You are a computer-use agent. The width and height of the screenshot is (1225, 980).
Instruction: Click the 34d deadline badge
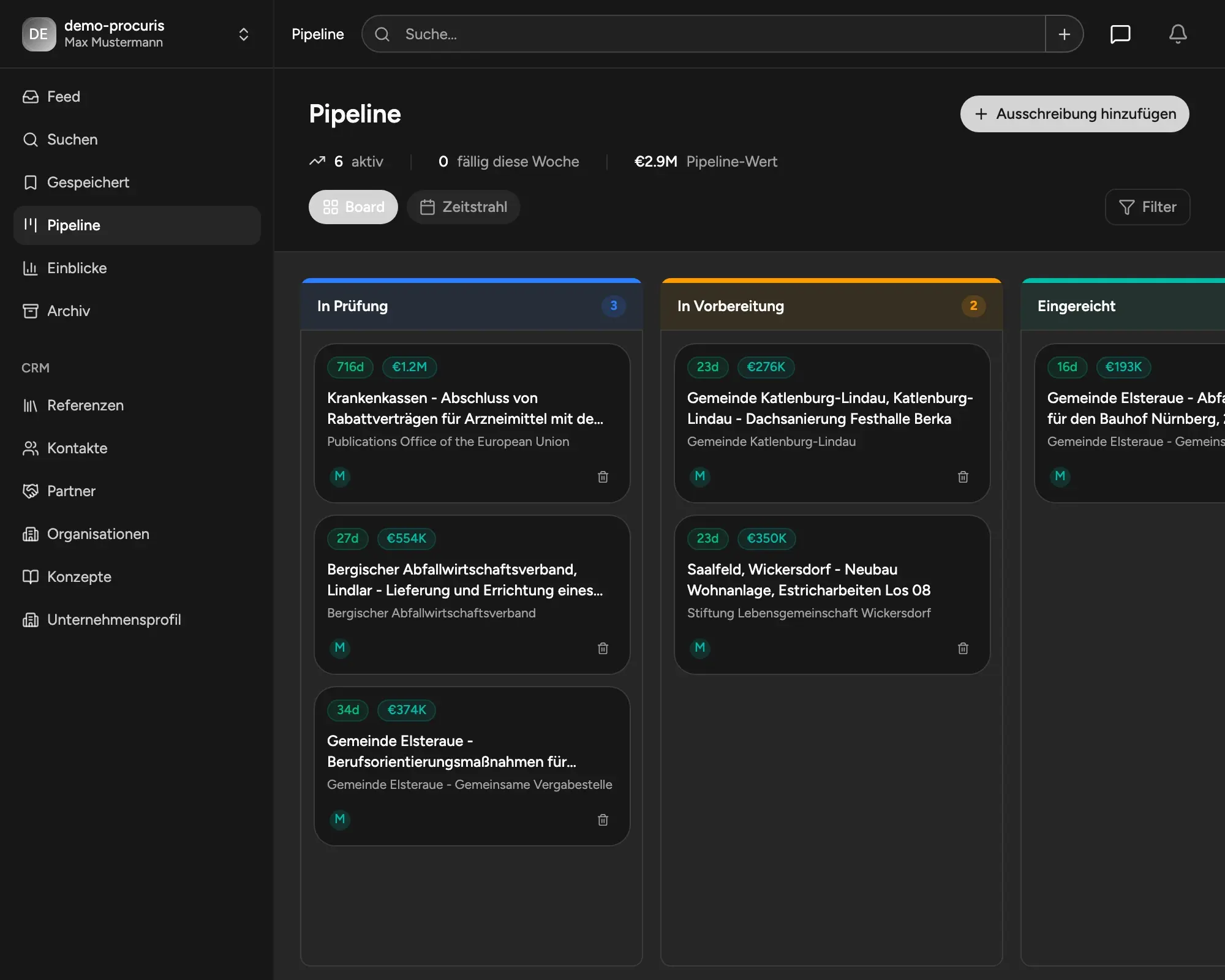[348, 710]
